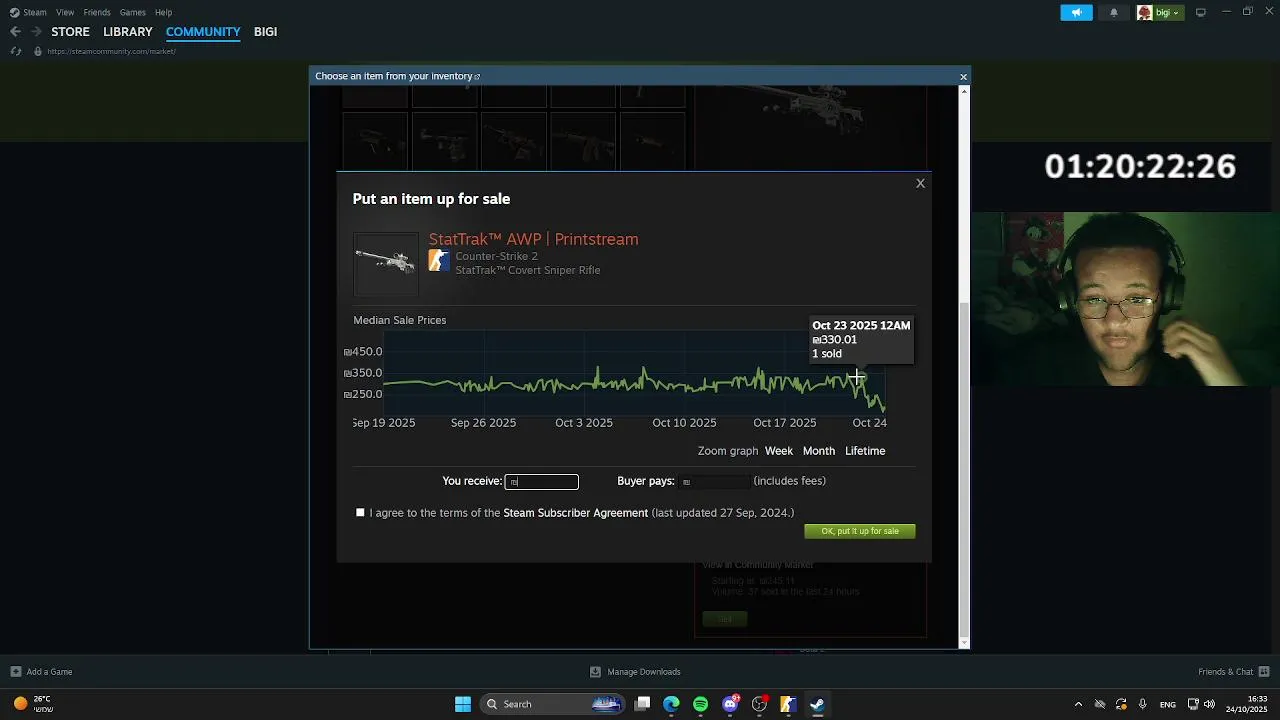Open the announcements megaphone button
The width and height of the screenshot is (1280, 720).
(x=1076, y=12)
